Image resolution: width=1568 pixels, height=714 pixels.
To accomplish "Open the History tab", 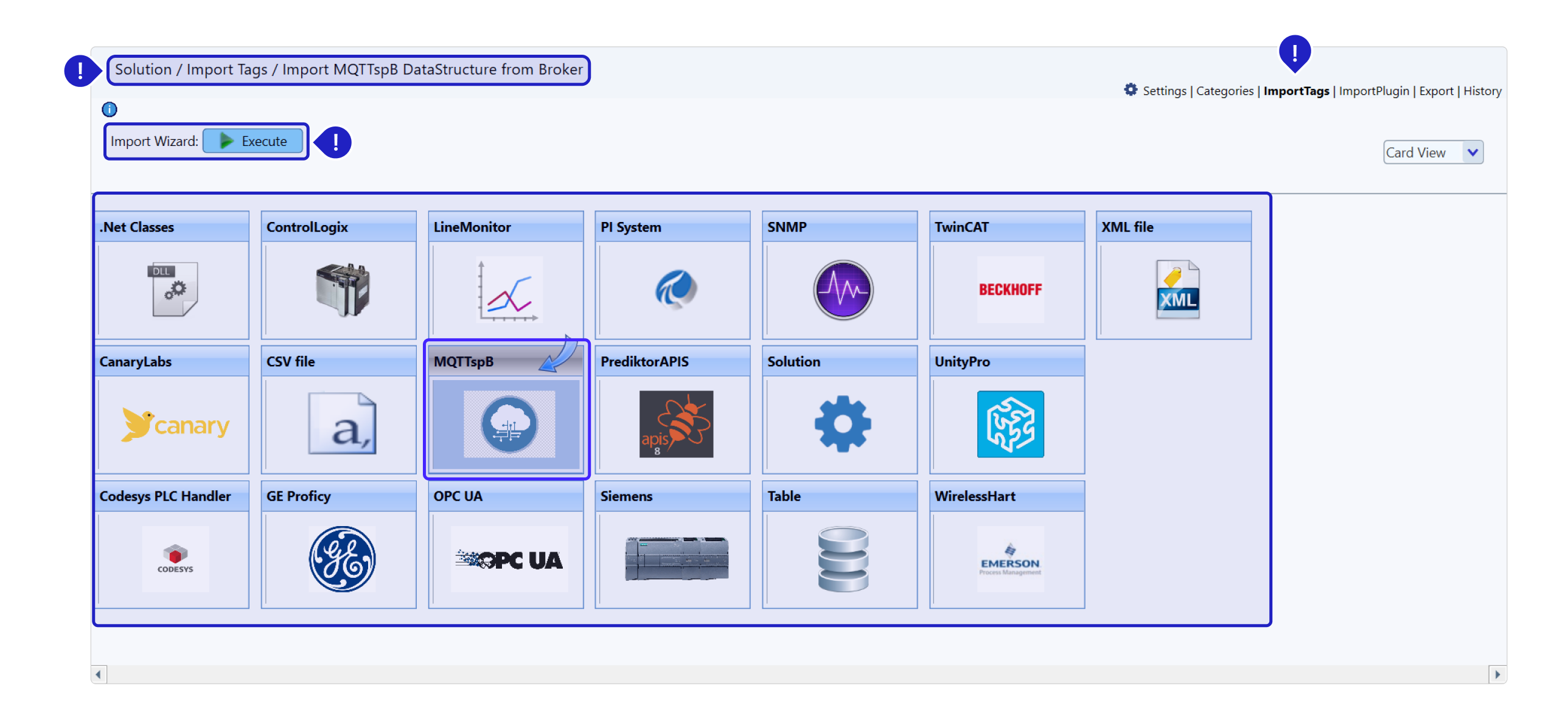I will [1482, 91].
